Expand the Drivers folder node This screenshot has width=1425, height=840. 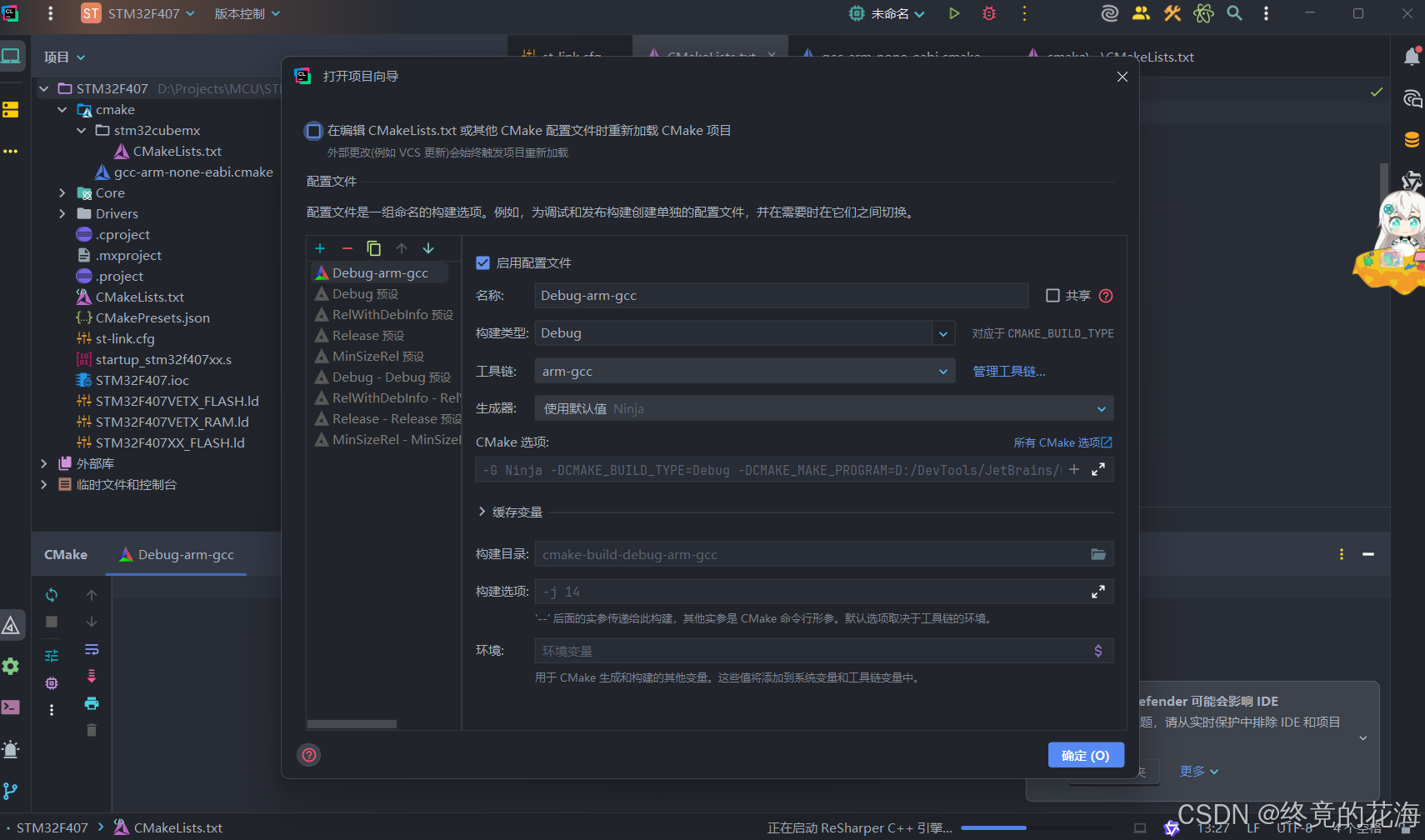pos(62,214)
